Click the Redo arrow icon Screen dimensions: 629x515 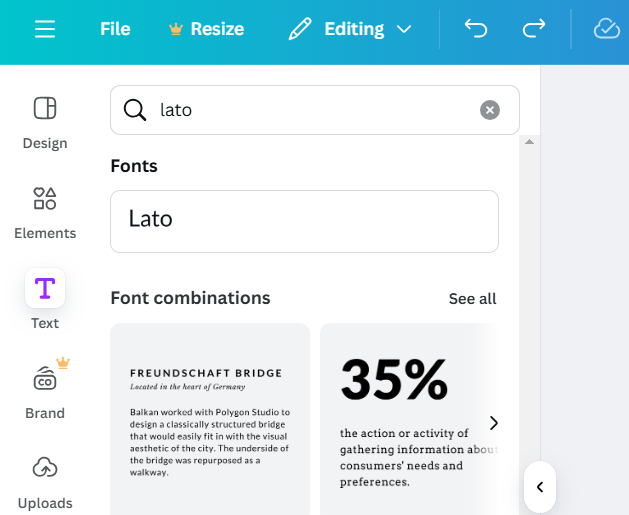point(534,29)
